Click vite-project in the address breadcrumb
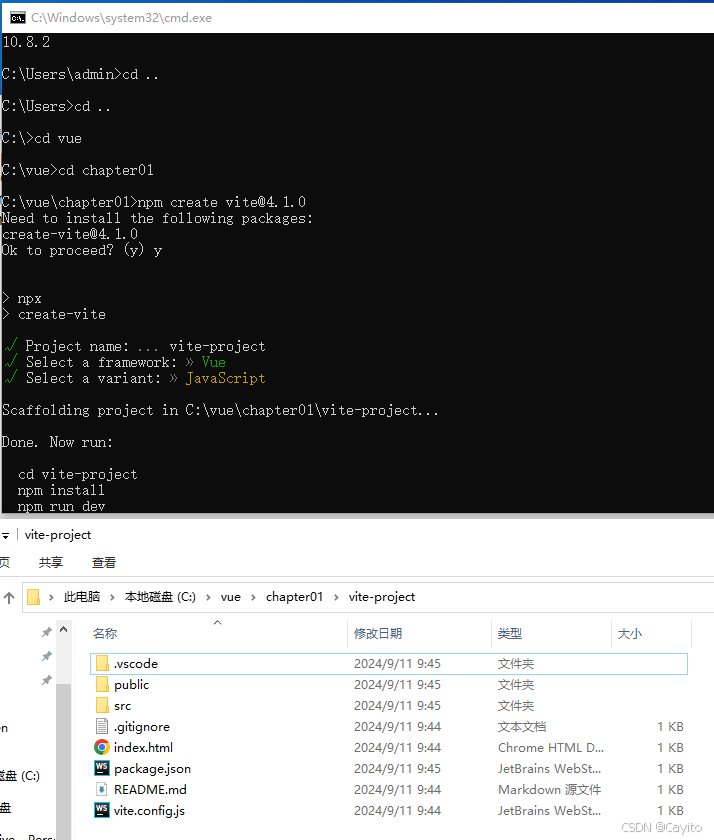714x840 pixels. (x=382, y=597)
